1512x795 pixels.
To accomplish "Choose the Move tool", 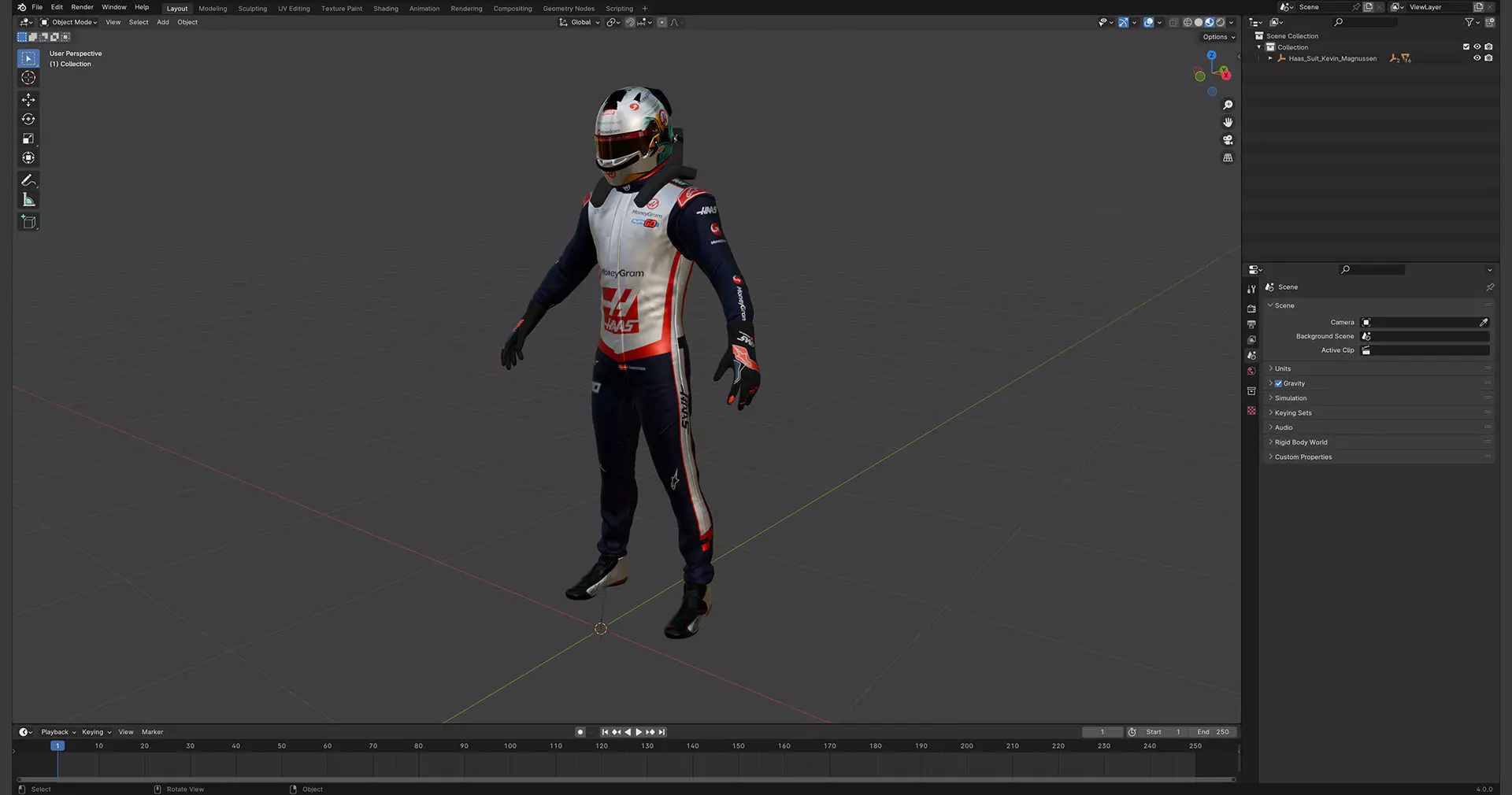I will pos(28,100).
